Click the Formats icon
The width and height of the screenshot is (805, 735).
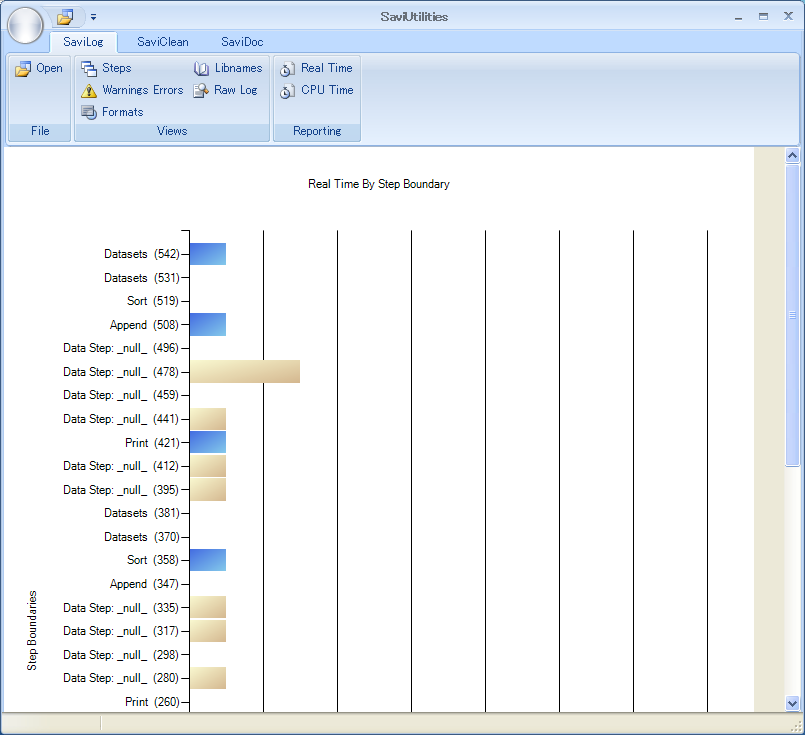89,112
